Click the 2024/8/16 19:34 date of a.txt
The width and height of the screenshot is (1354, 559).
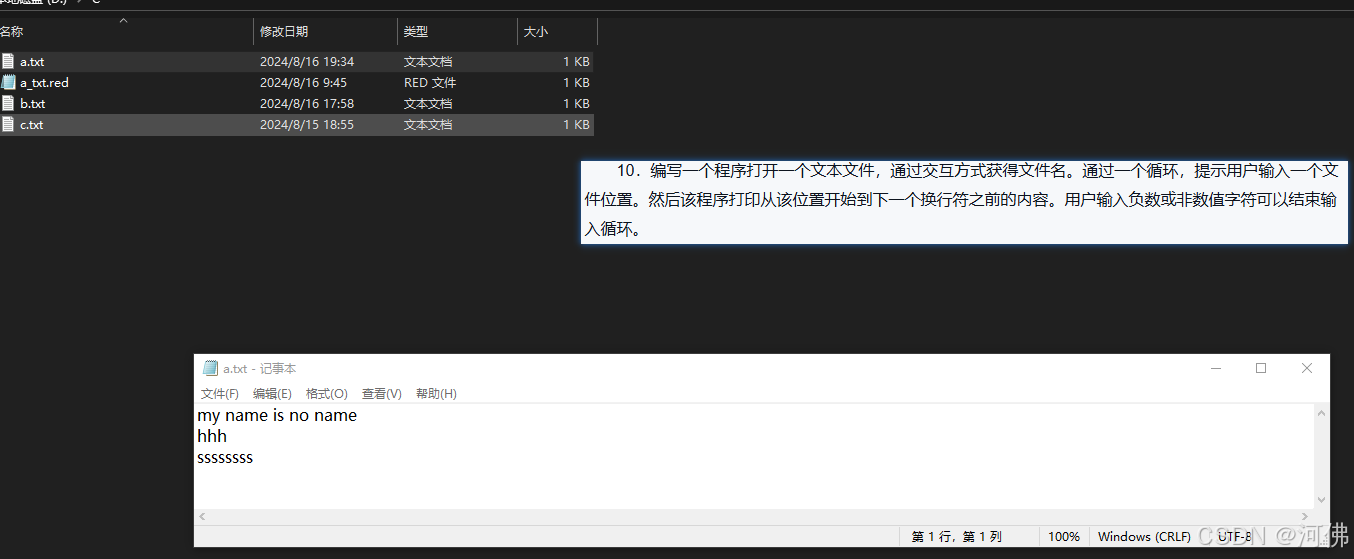(x=307, y=62)
